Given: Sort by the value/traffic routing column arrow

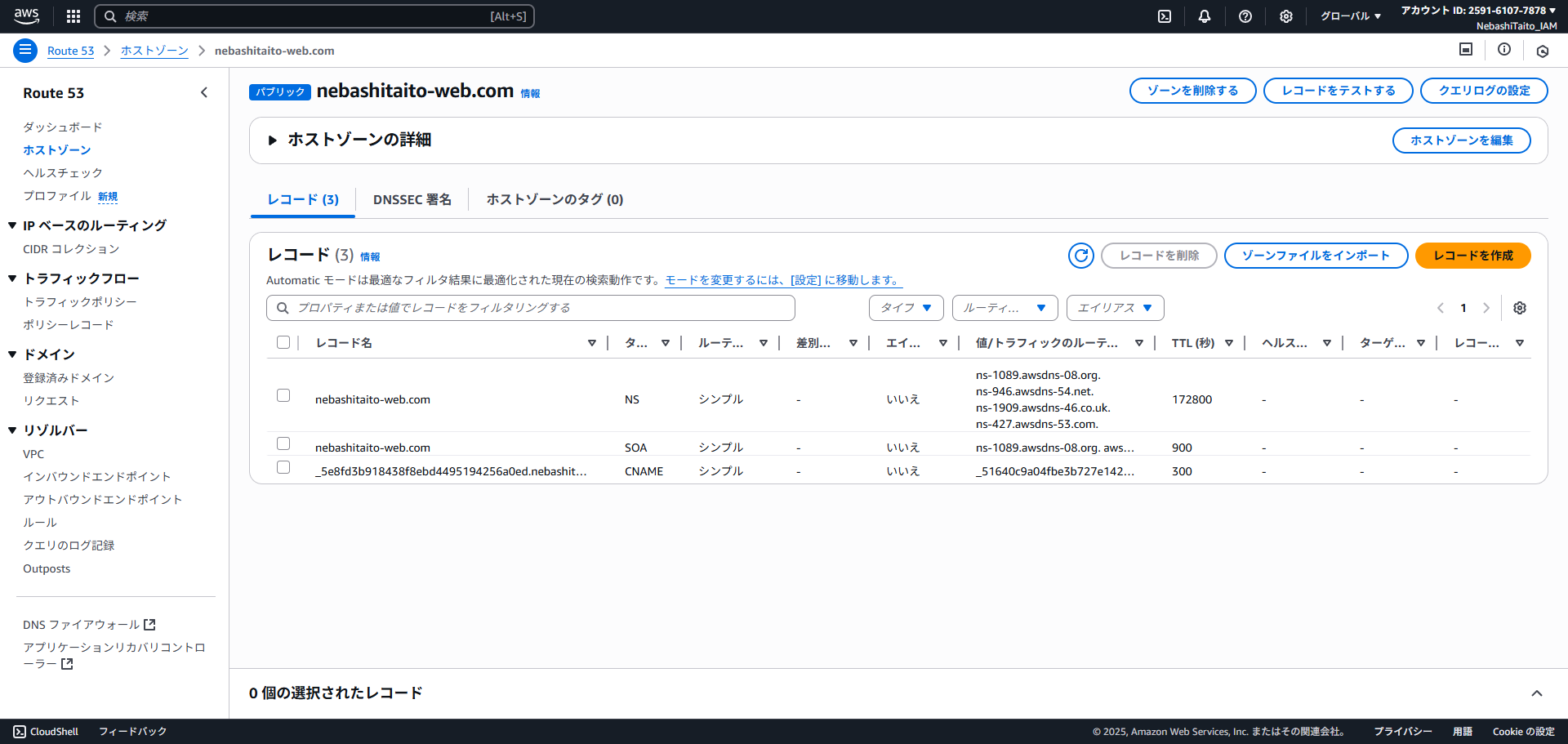Looking at the screenshot, I should 1139,343.
